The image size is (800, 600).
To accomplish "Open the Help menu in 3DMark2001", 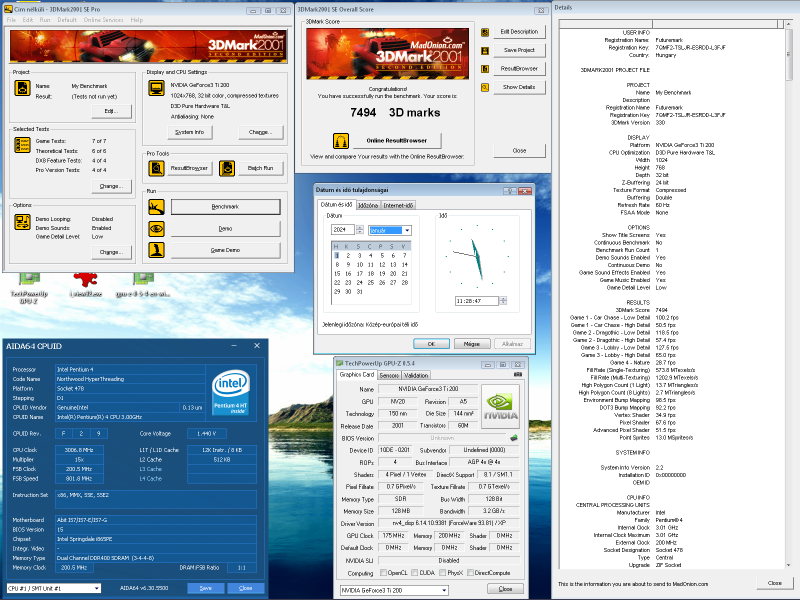I will pyautogui.click(x=137, y=20).
